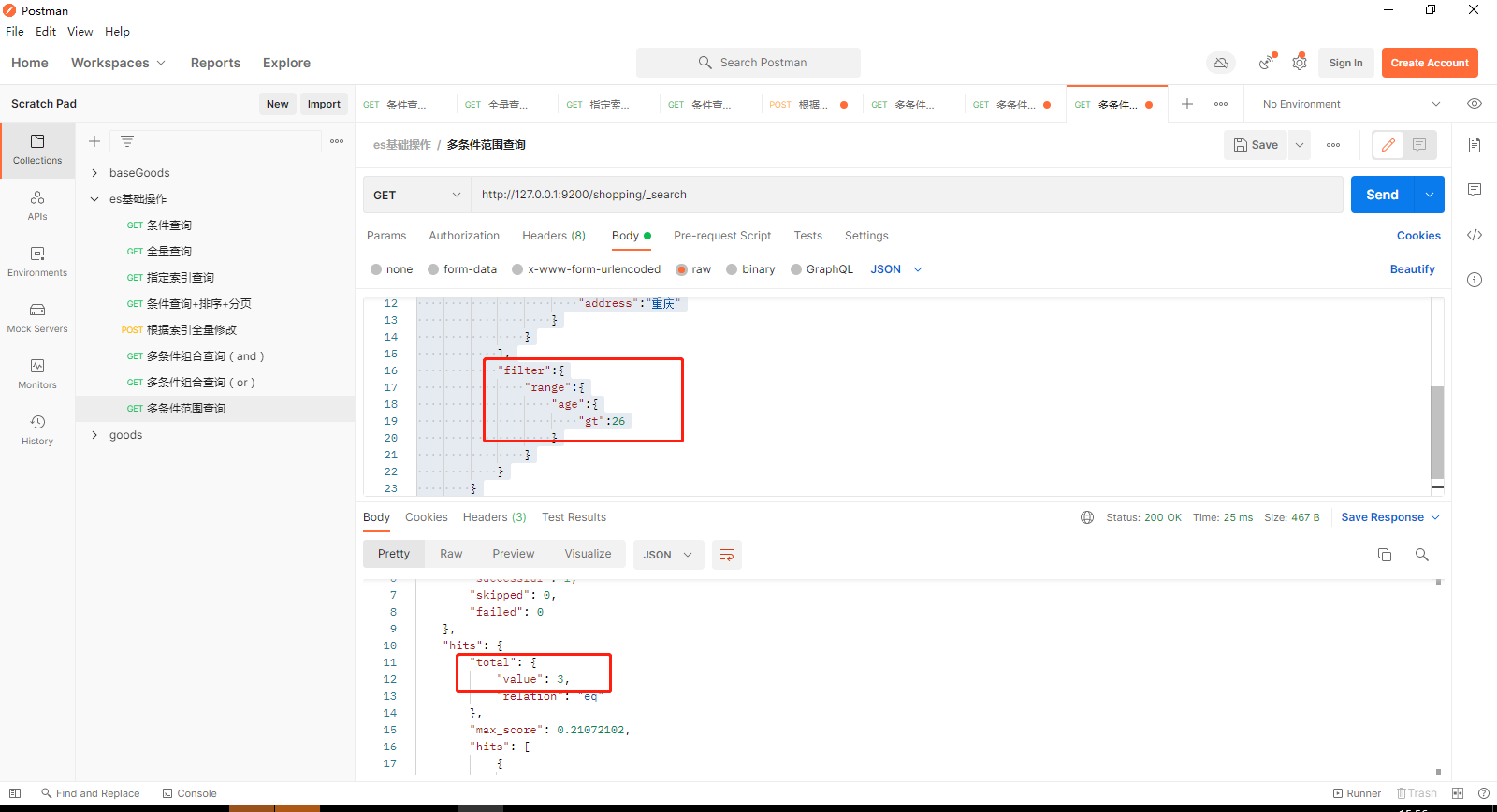This screenshot has width=1497, height=812.
Task: Open the APIs sidebar panel
Action: 37,206
